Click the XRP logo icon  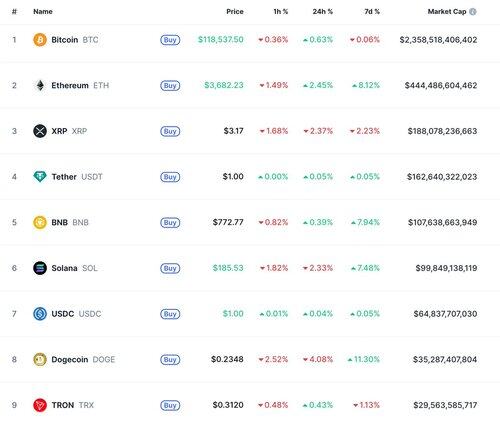[40, 131]
